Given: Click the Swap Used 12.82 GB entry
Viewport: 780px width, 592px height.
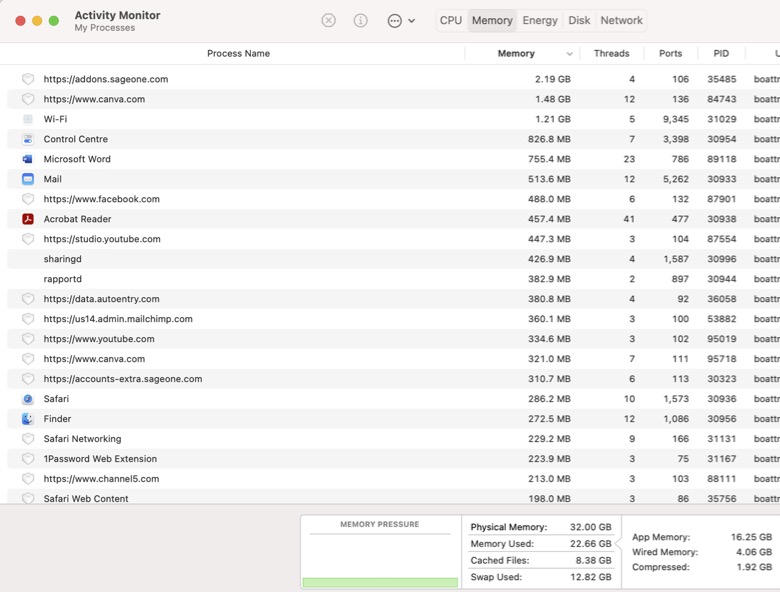Looking at the screenshot, I should 541,577.
